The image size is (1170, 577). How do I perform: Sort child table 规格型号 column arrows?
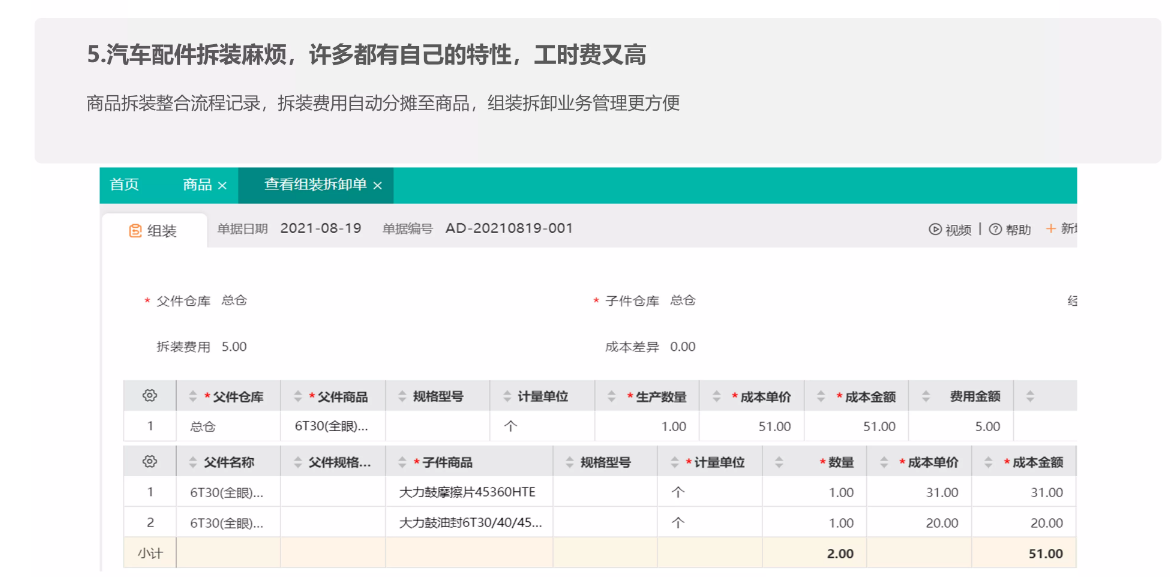569,462
